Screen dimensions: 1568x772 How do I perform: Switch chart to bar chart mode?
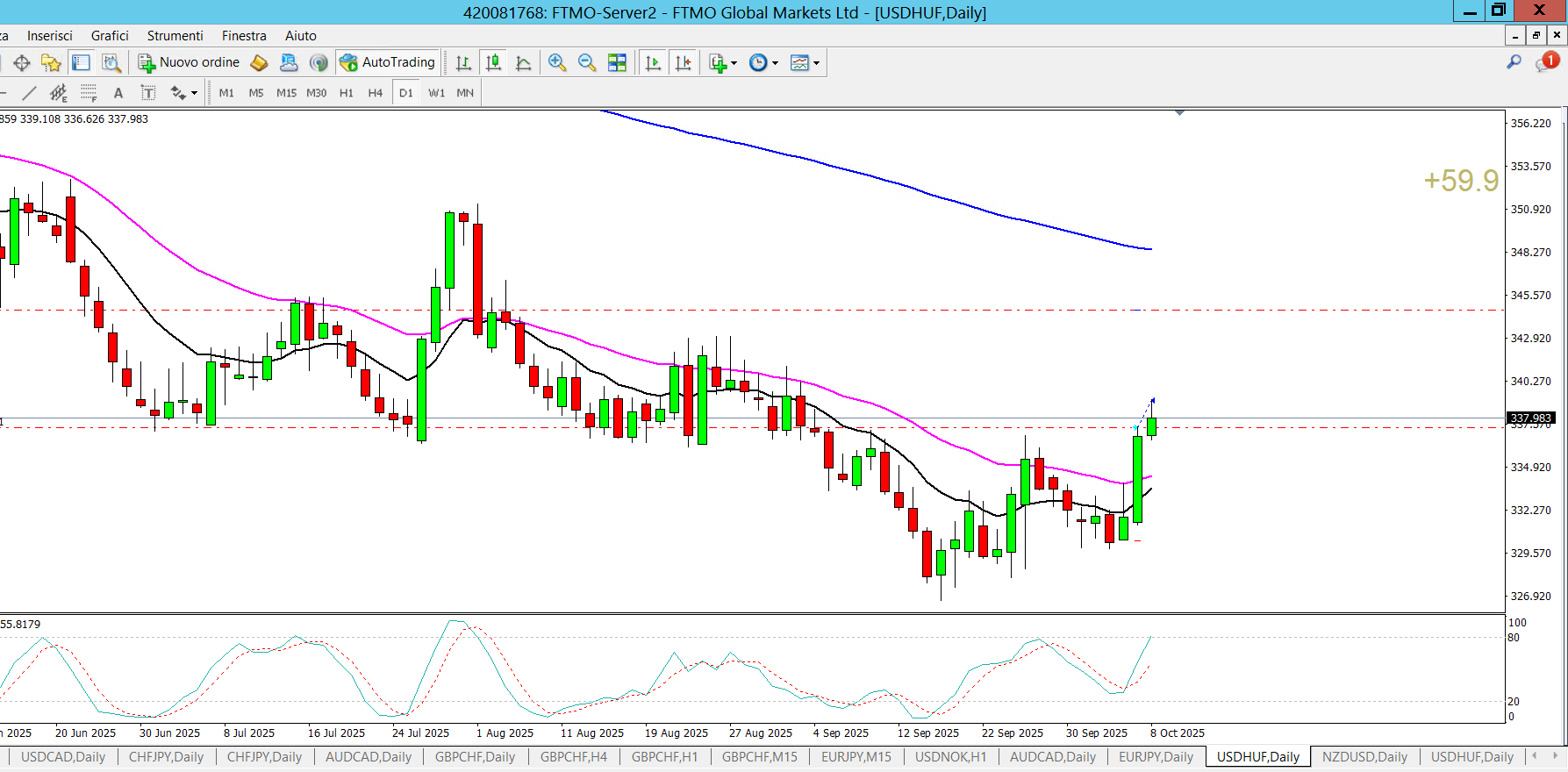[x=463, y=62]
